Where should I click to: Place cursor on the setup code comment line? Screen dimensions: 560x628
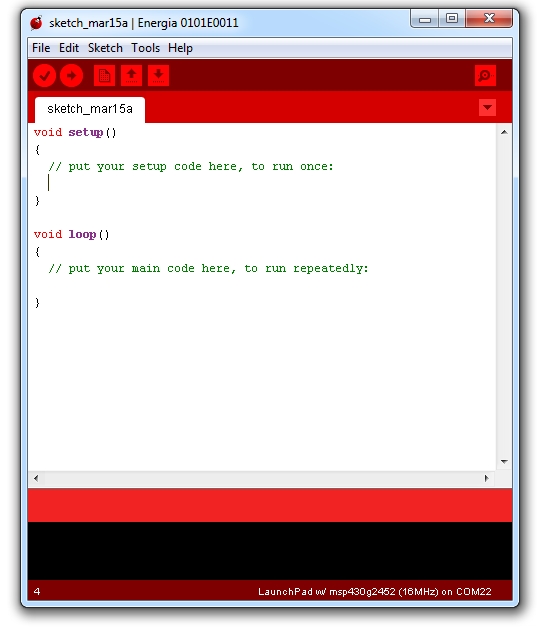pos(191,166)
